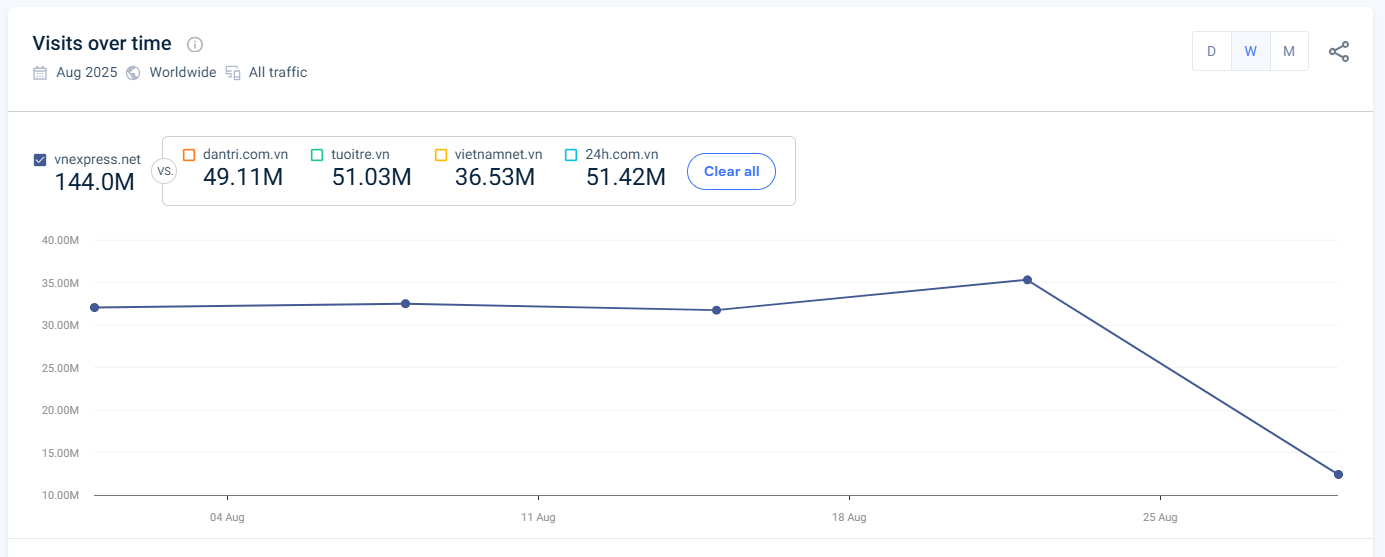Switch to daily (D) granularity
Viewport: 1385px width, 557px height.
click(x=1211, y=51)
